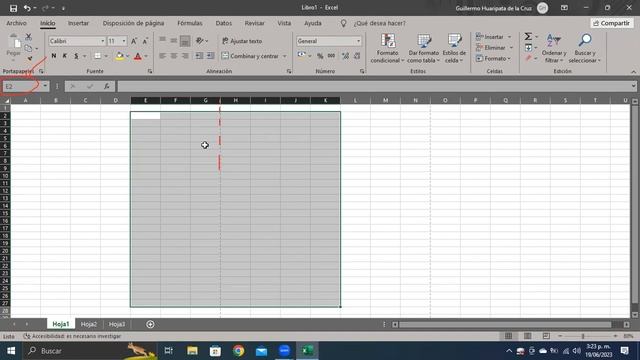Click ¿Qué desea hacer? search box
The width and height of the screenshot is (640, 360).
point(380,23)
